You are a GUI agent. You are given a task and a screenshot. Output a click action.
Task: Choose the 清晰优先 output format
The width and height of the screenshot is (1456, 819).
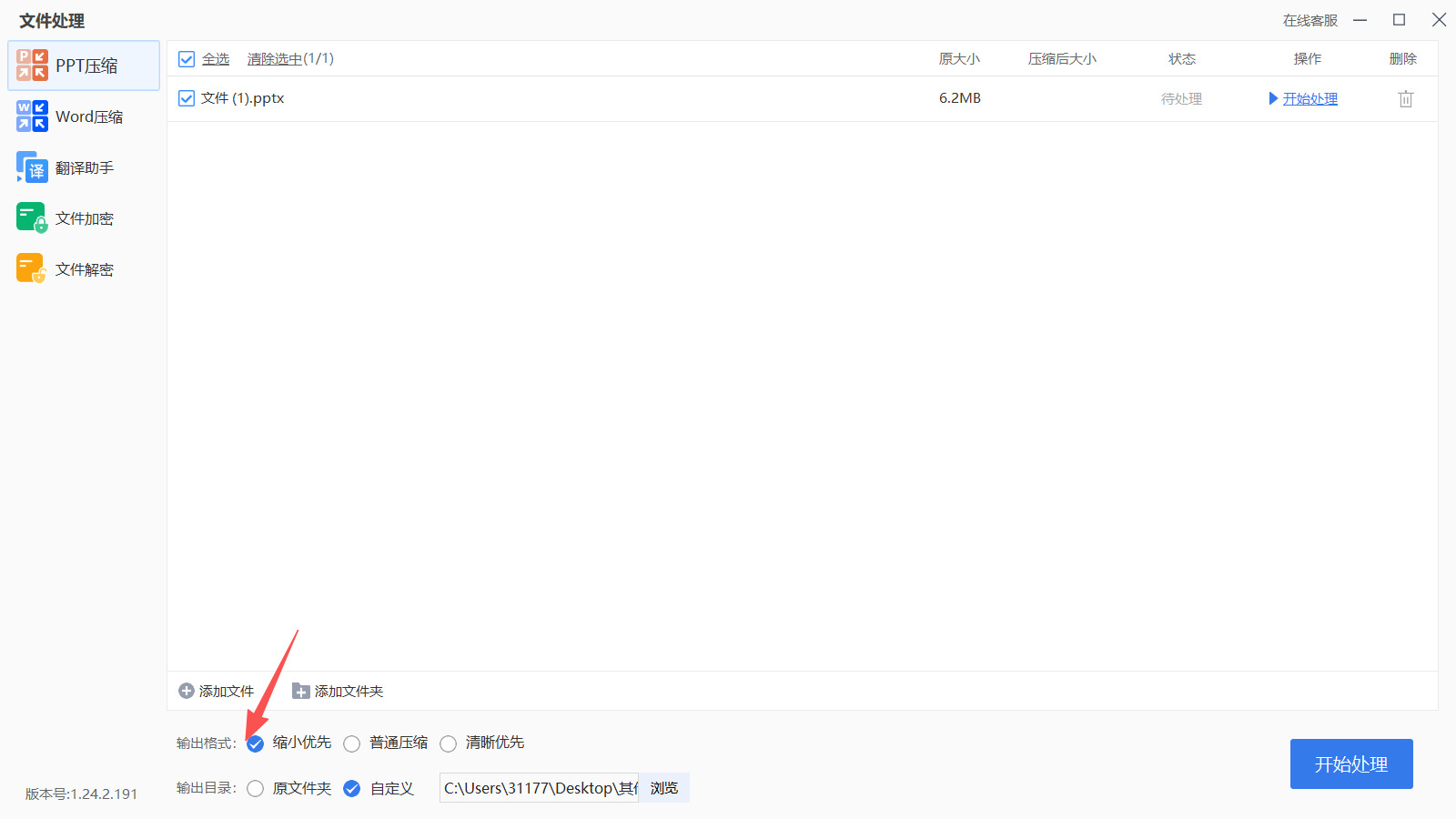coord(448,743)
